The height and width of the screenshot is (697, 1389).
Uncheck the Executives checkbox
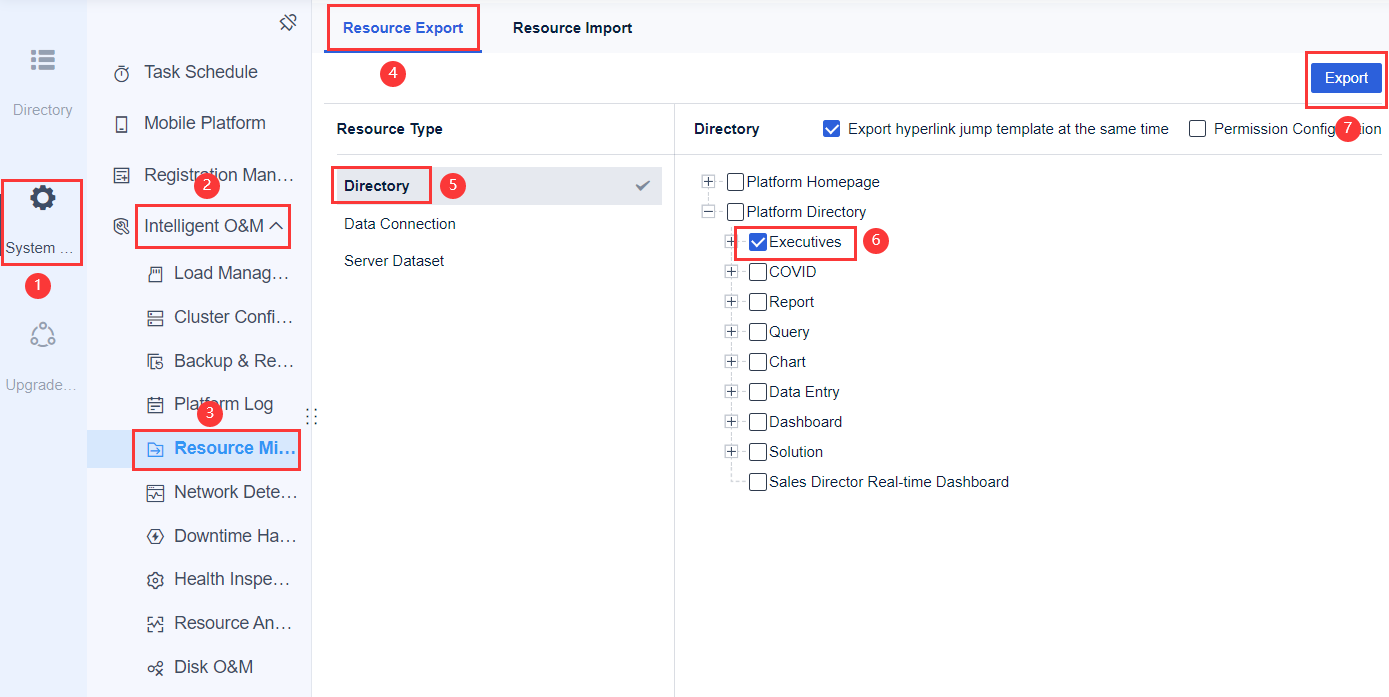(x=758, y=242)
